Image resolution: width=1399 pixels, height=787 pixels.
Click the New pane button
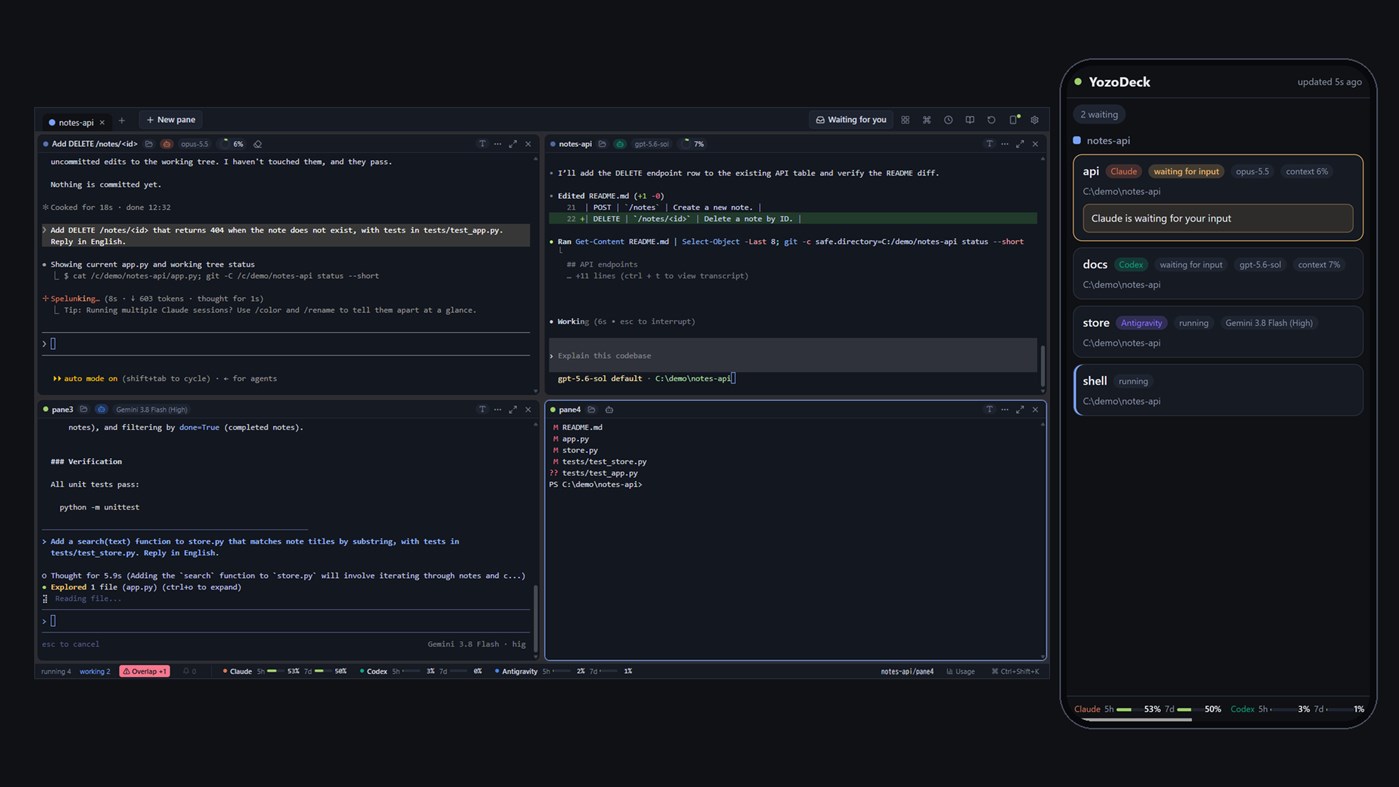(x=171, y=120)
